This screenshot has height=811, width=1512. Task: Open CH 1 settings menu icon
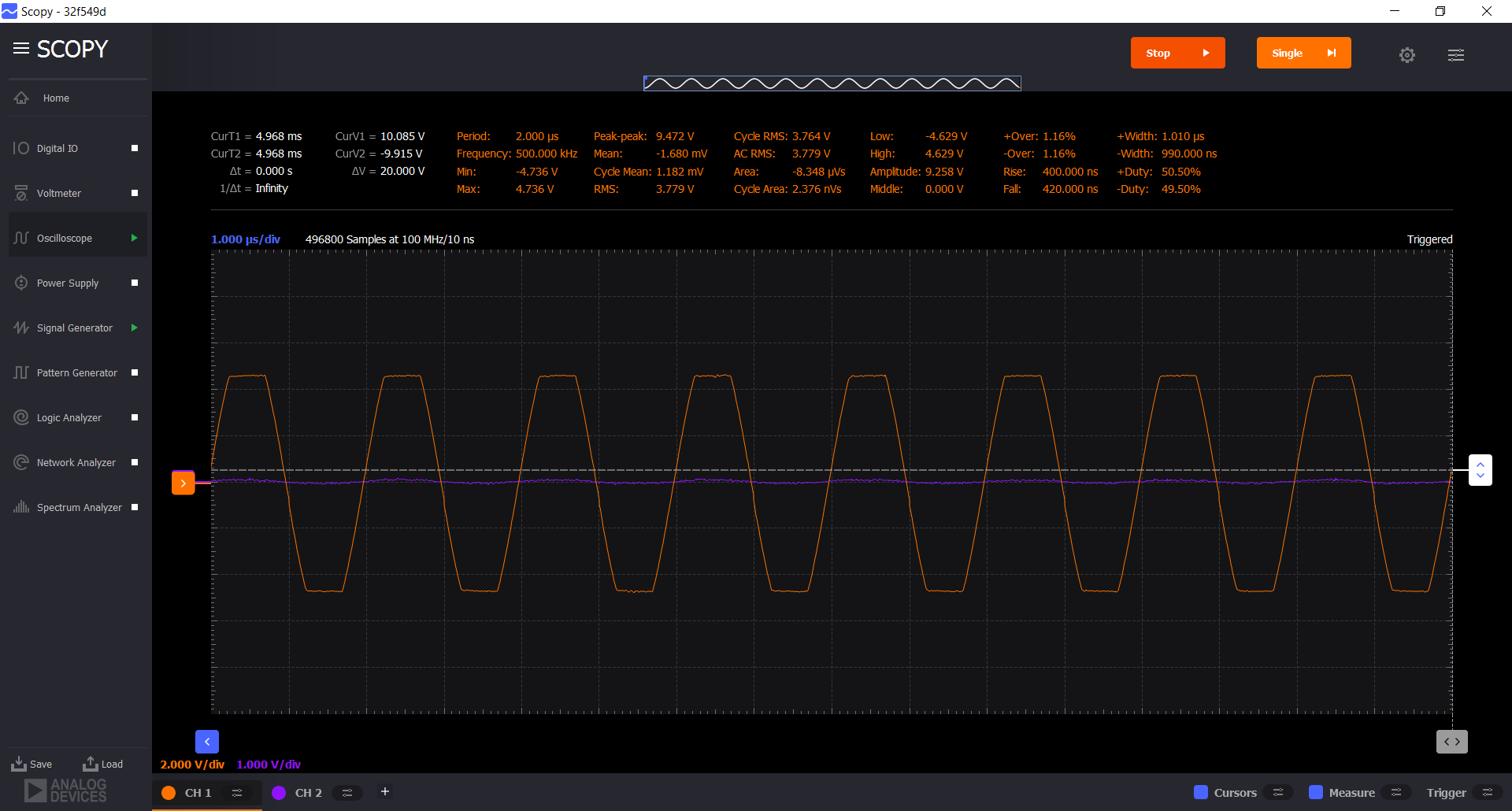point(237,793)
